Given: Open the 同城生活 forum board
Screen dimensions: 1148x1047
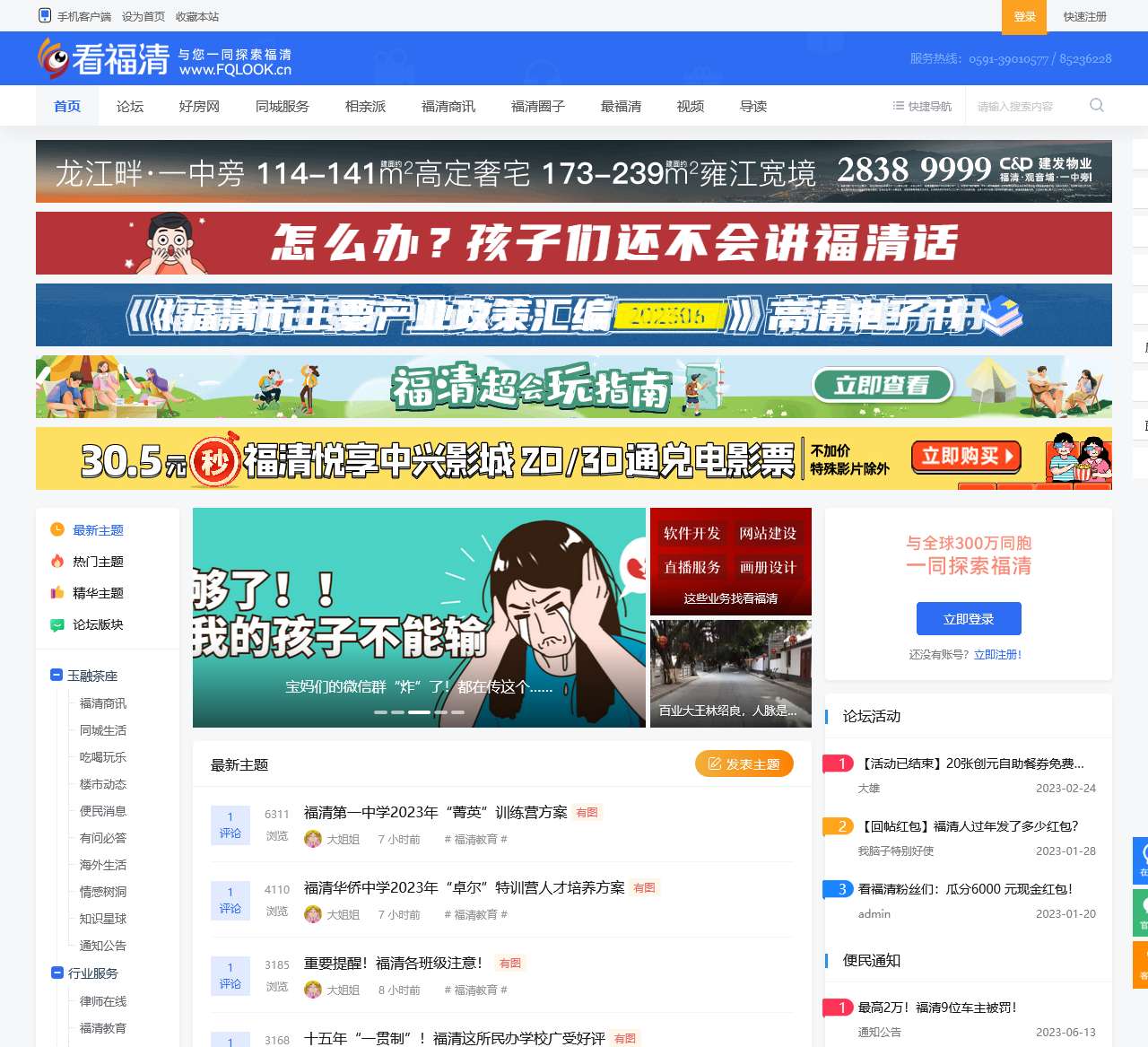Looking at the screenshot, I should click(x=103, y=730).
